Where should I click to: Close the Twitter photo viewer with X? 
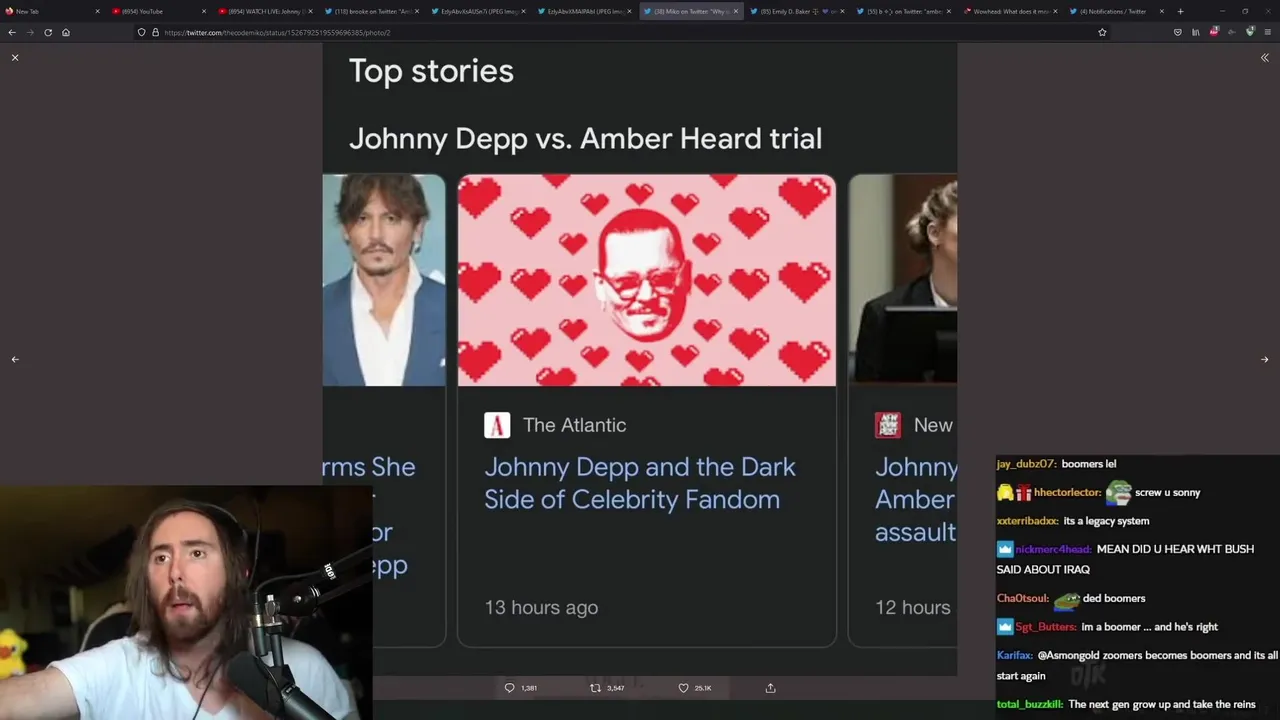[15, 58]
